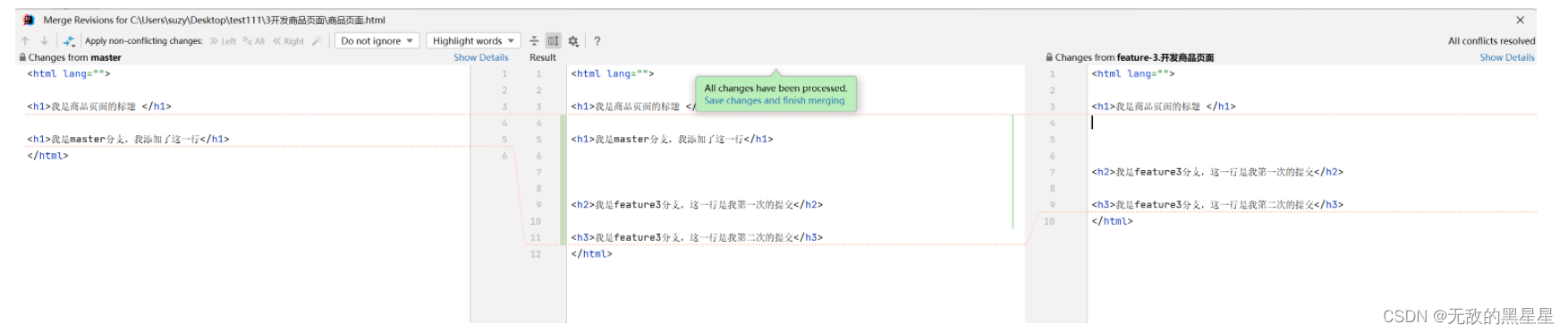Click collapse unchanged fragments icon
1568x333 pixels.
(x=534, y=41)
